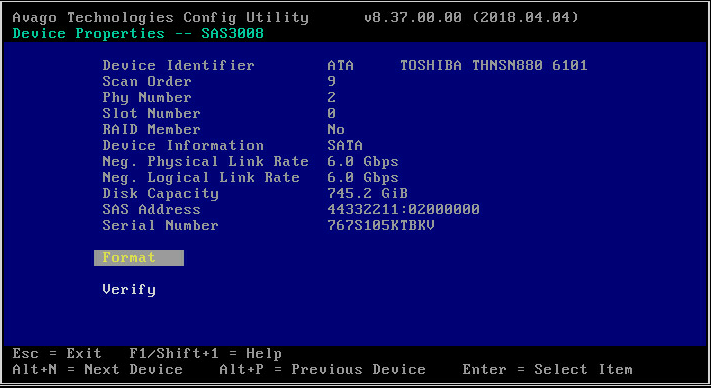The height and width of the screenshot is (388, 711).
Task: Click the Neg. Physical Link Rate label
Action: tap(205, 162)
